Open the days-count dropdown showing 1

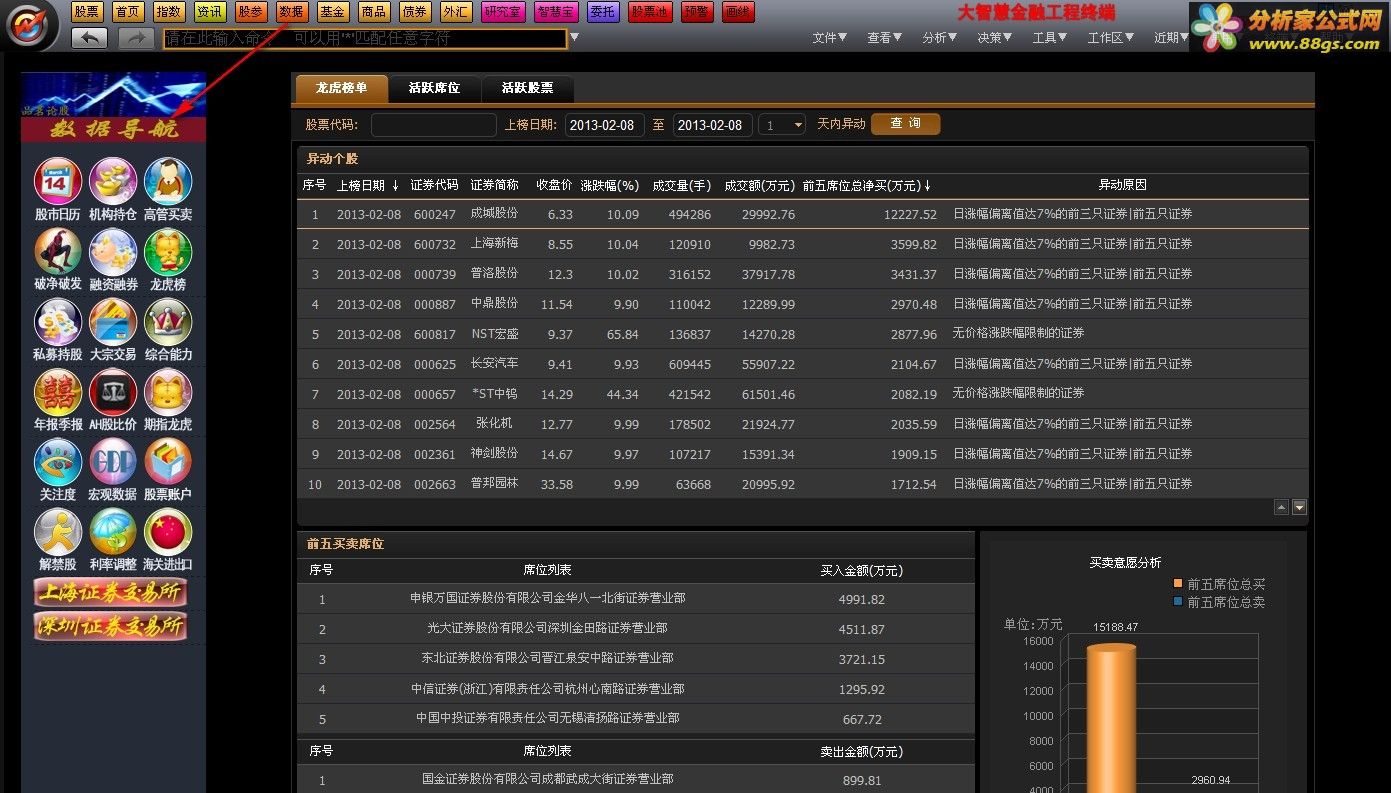[782, 125]
